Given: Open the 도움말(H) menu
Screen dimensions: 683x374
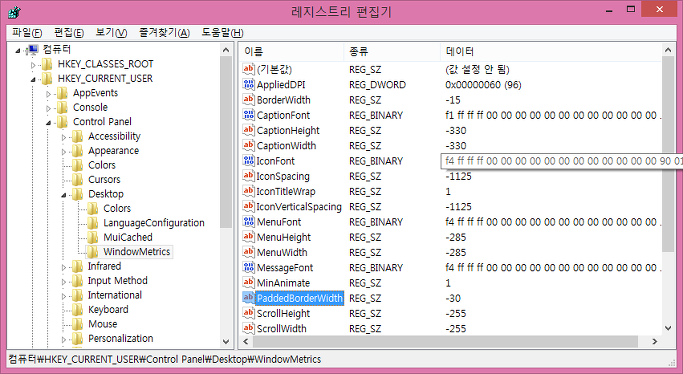Looking at the screenshot, I should (222, 32).
